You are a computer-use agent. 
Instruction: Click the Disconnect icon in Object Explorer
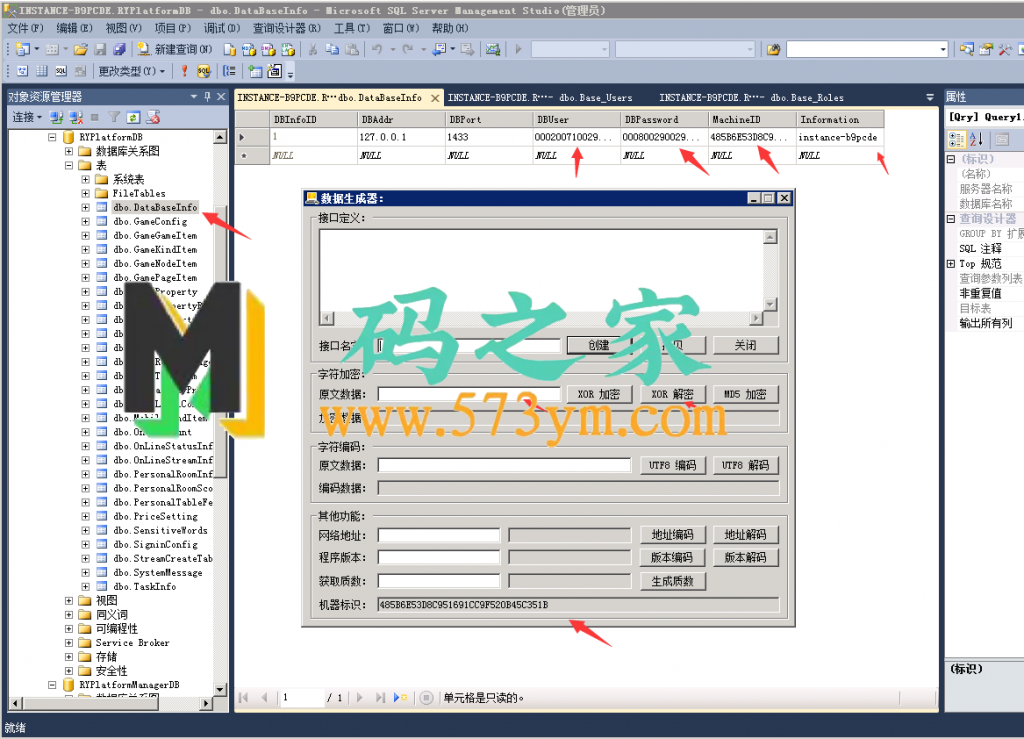coord(76,118)
